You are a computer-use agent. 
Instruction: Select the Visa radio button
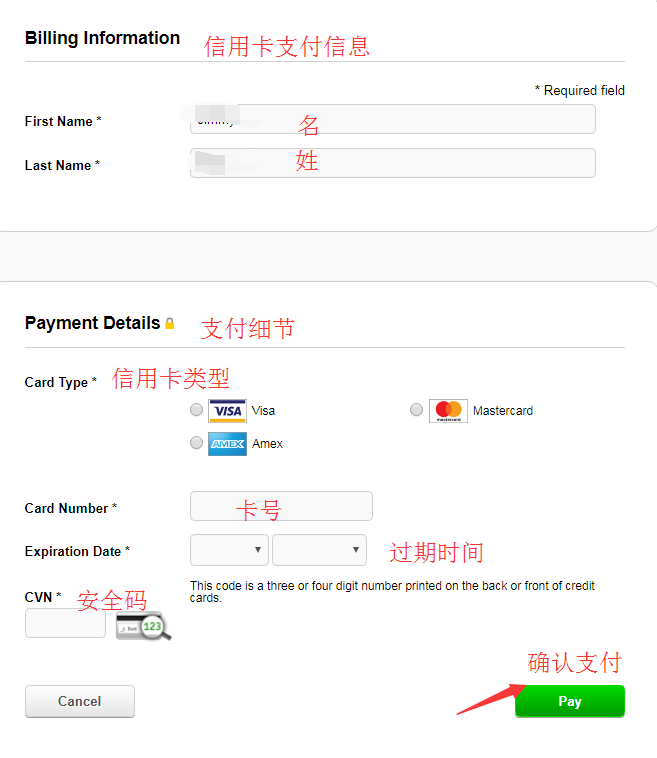(x=196, y=410)
